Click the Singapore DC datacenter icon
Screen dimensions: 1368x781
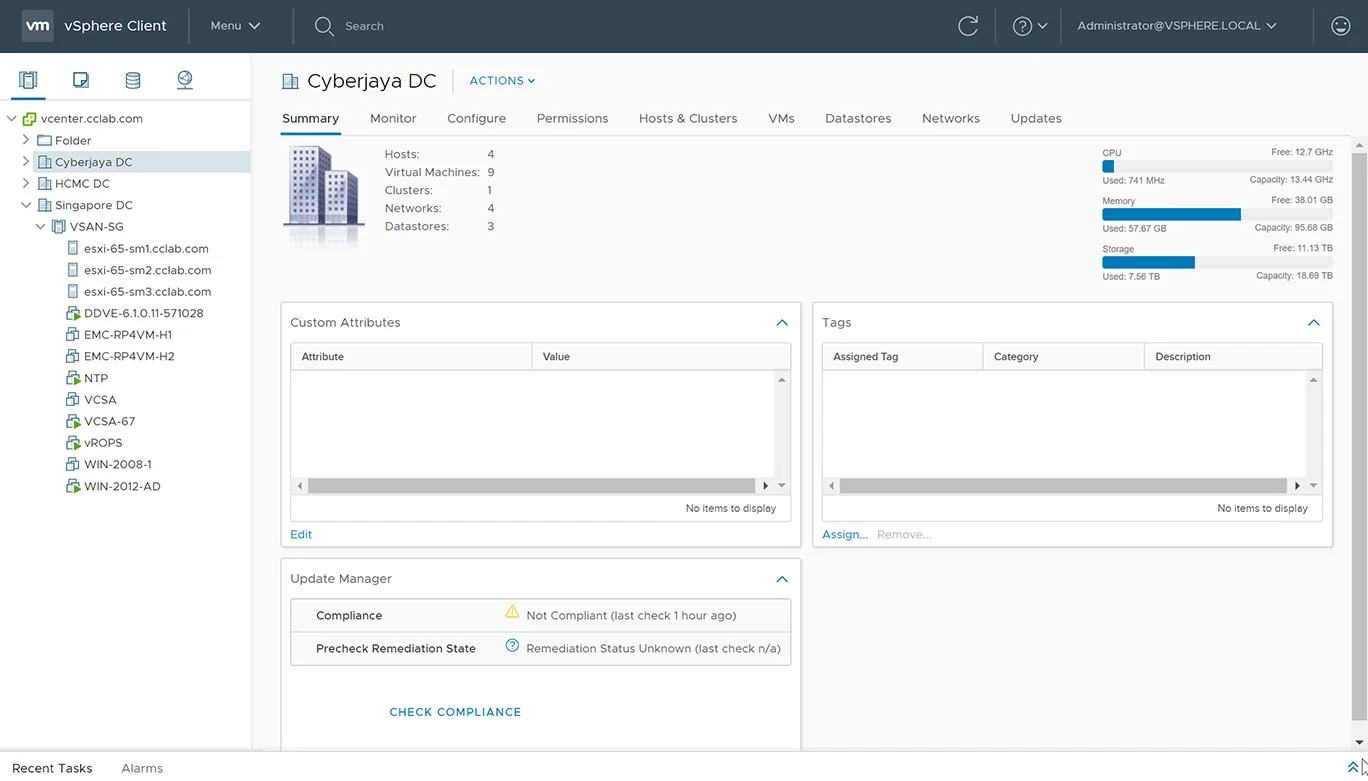pyautogui.click(x=44, y=205)
